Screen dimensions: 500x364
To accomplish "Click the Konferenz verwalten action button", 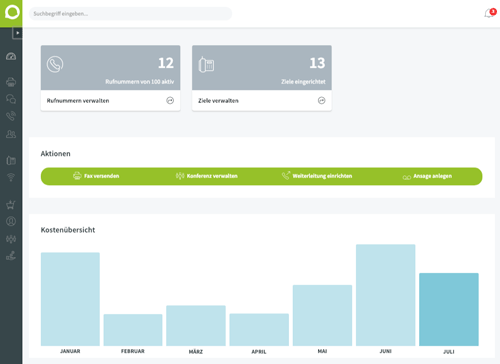I will (207, 176).
